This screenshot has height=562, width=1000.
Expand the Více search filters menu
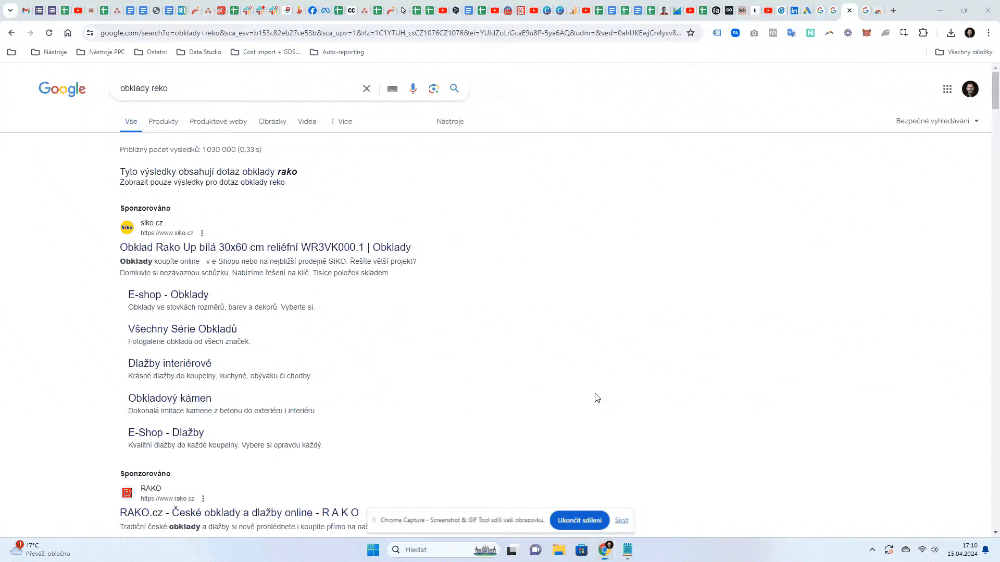coord(341,121)
